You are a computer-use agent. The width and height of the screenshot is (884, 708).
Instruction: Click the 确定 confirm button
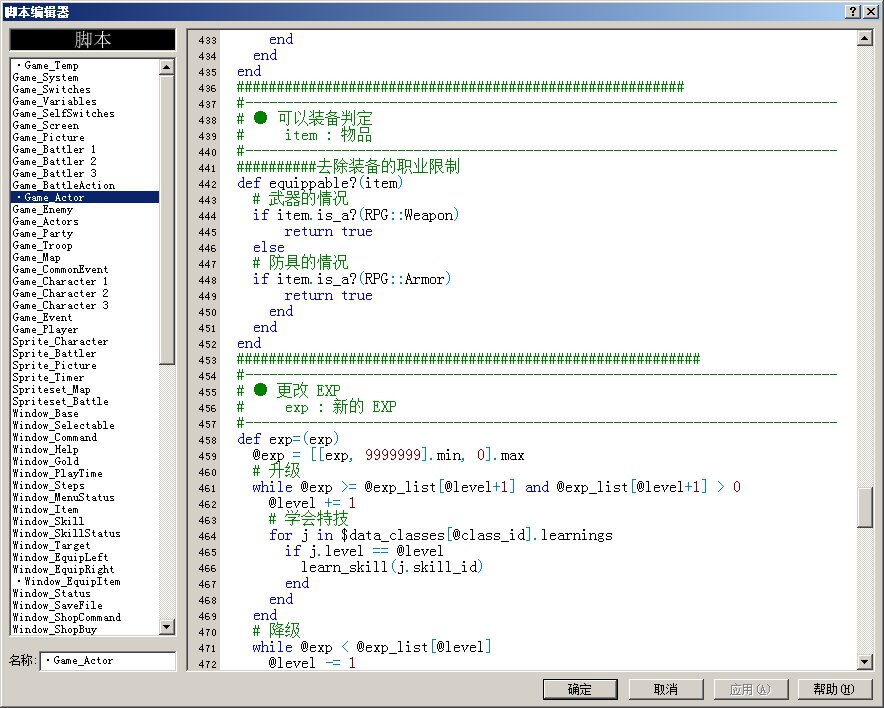tap(580, 689)
